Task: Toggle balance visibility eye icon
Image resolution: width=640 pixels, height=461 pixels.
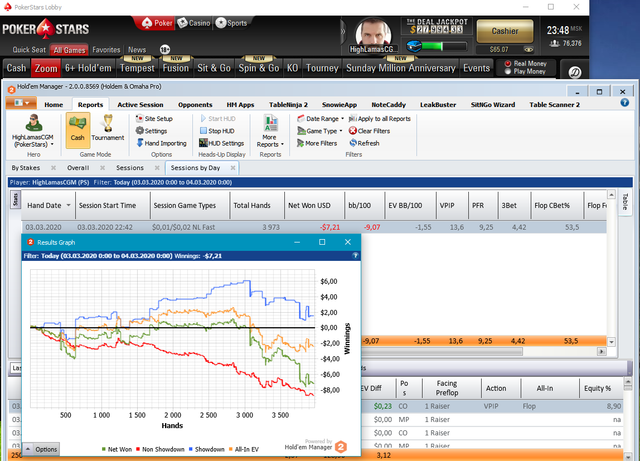Action: (x=528, y=49)
